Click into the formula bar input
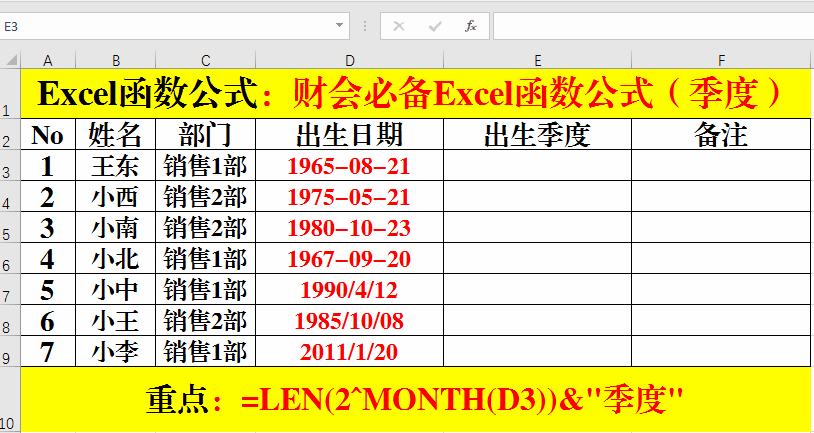814x433 pixels. tap(653, 26)
